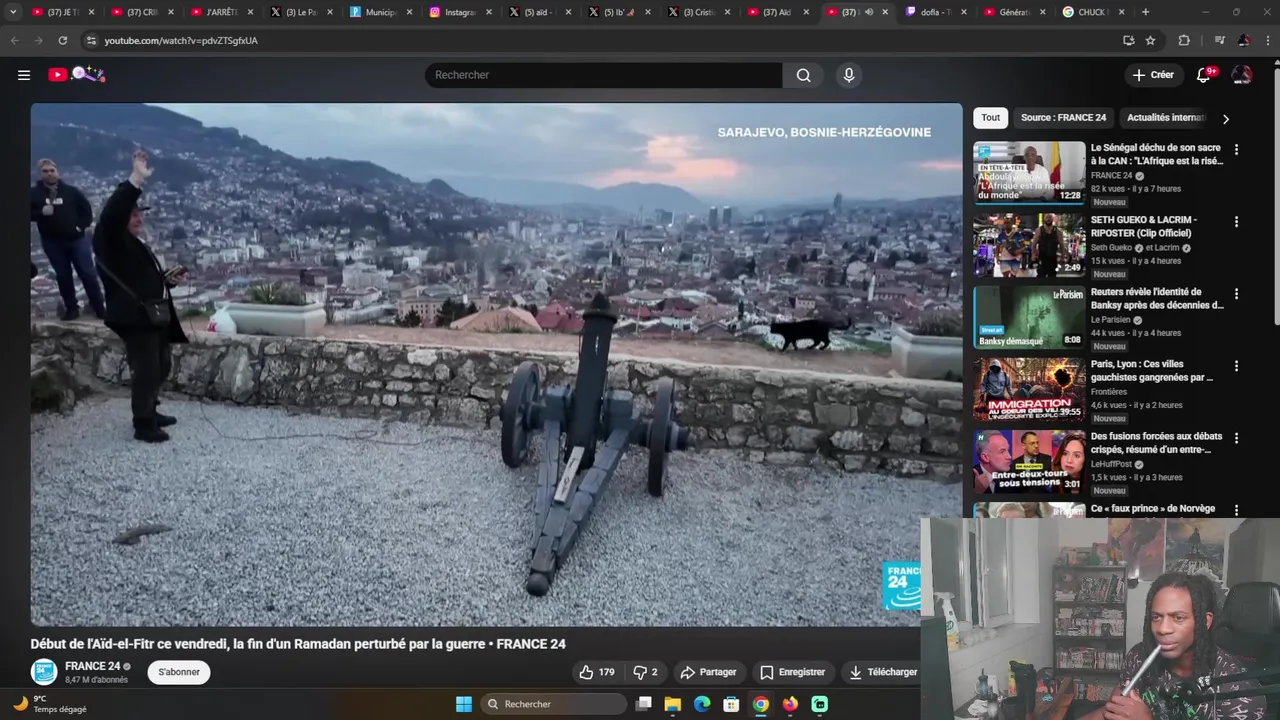Open the tab search dropdown arrow

(13, 12)
